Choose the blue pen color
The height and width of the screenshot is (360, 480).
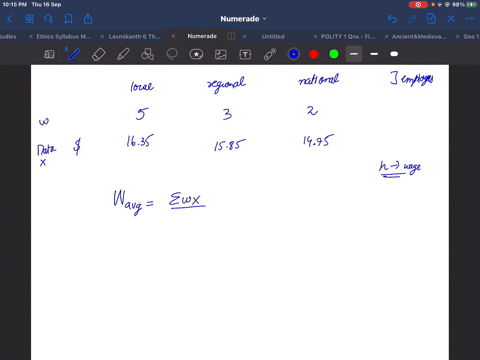point(294,54)
